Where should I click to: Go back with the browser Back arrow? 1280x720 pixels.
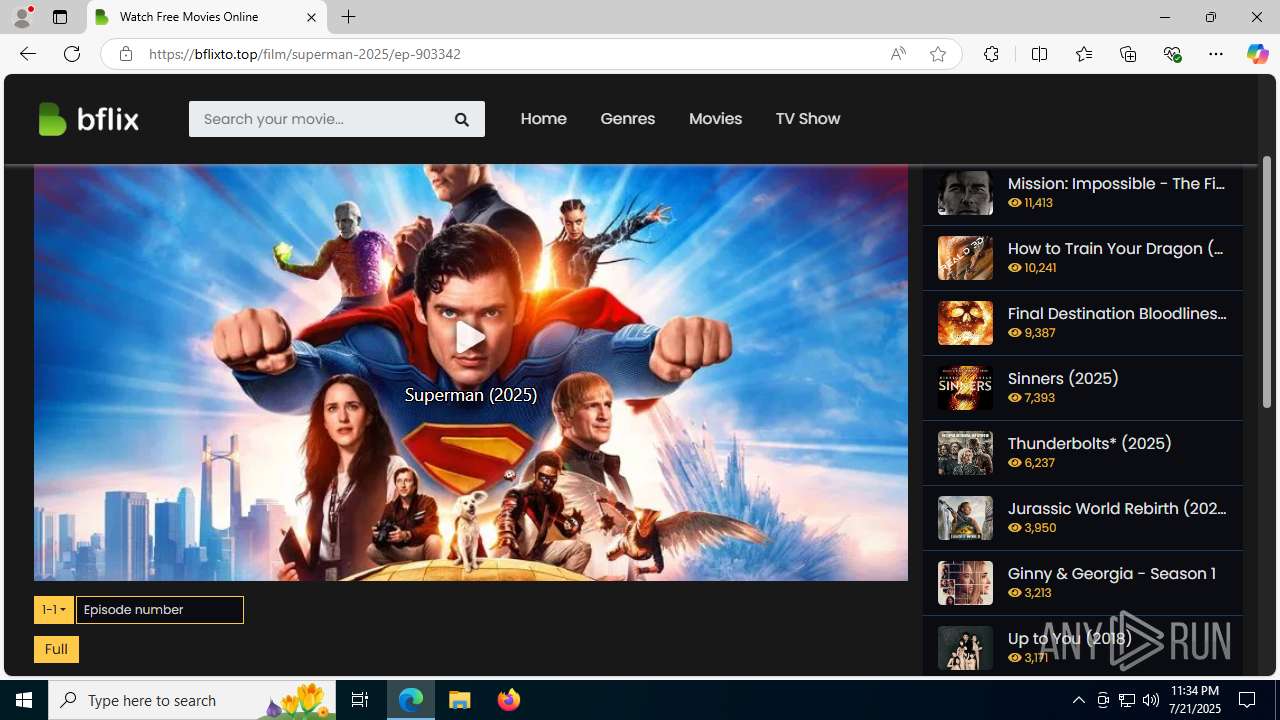coord(27,54)
